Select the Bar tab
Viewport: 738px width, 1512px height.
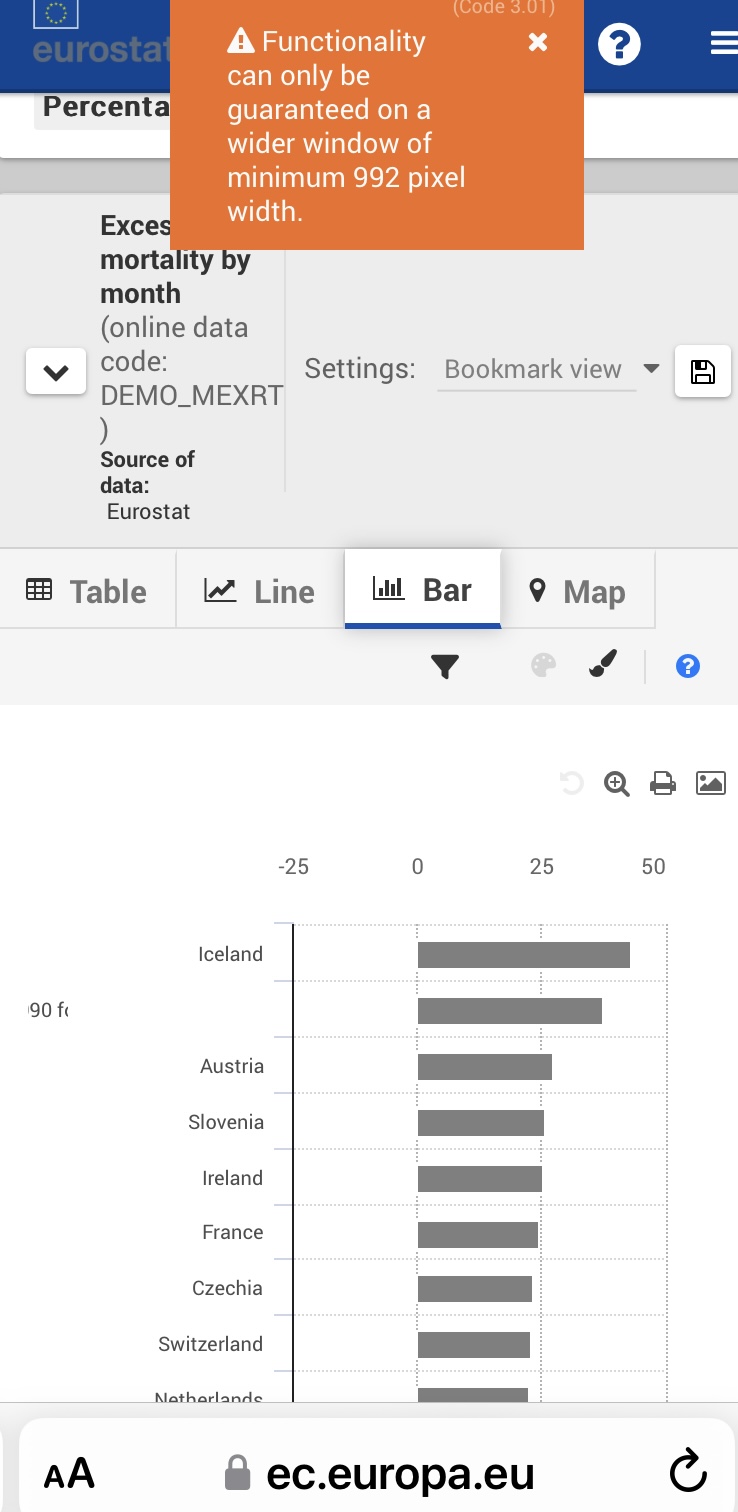tap(422, 590)
